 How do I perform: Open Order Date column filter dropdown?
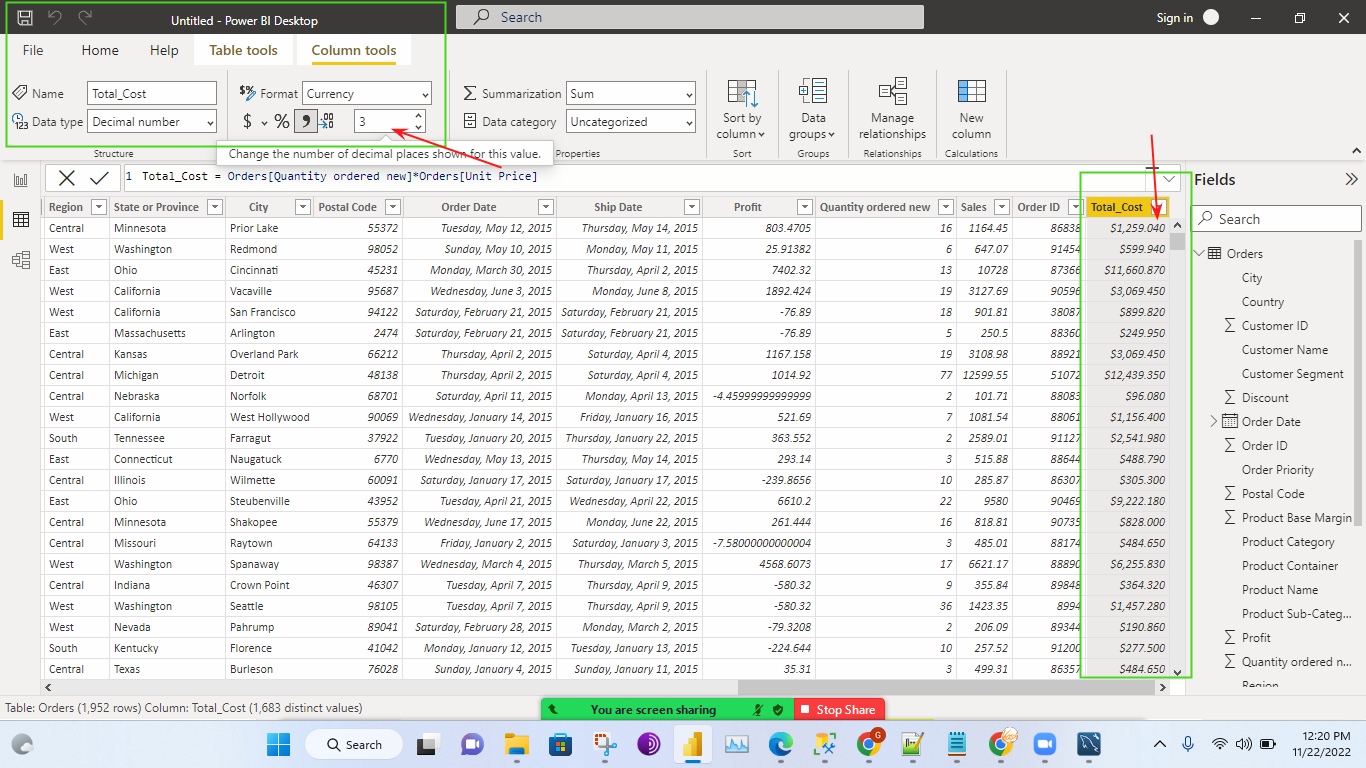(546, 207)
